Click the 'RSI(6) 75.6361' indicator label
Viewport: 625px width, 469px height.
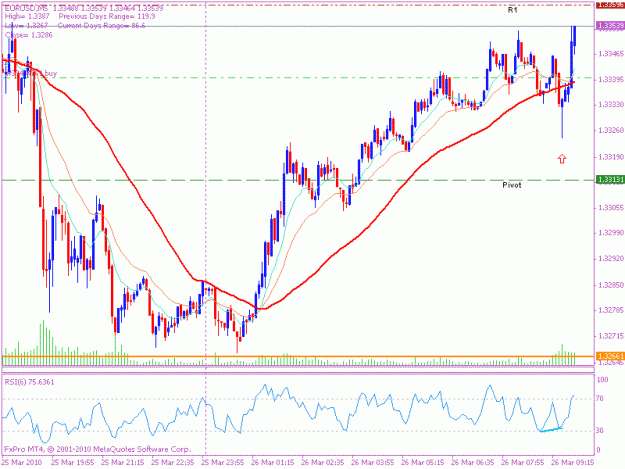pyautogui.click(x=29, y=382)
